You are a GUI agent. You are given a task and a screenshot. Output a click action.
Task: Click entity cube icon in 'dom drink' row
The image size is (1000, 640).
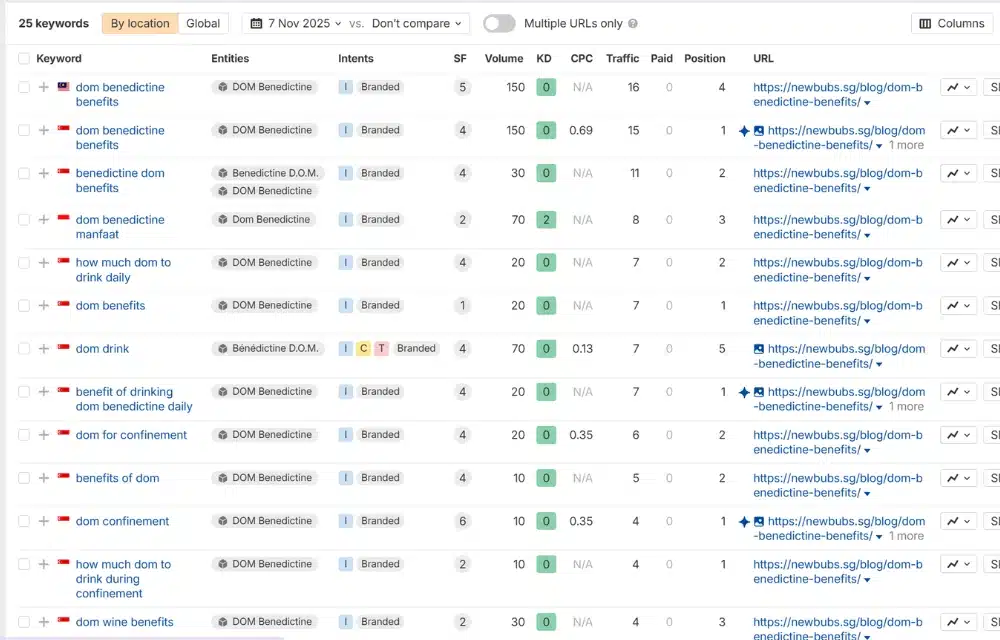pyautogui.click(x=223, y=349)
